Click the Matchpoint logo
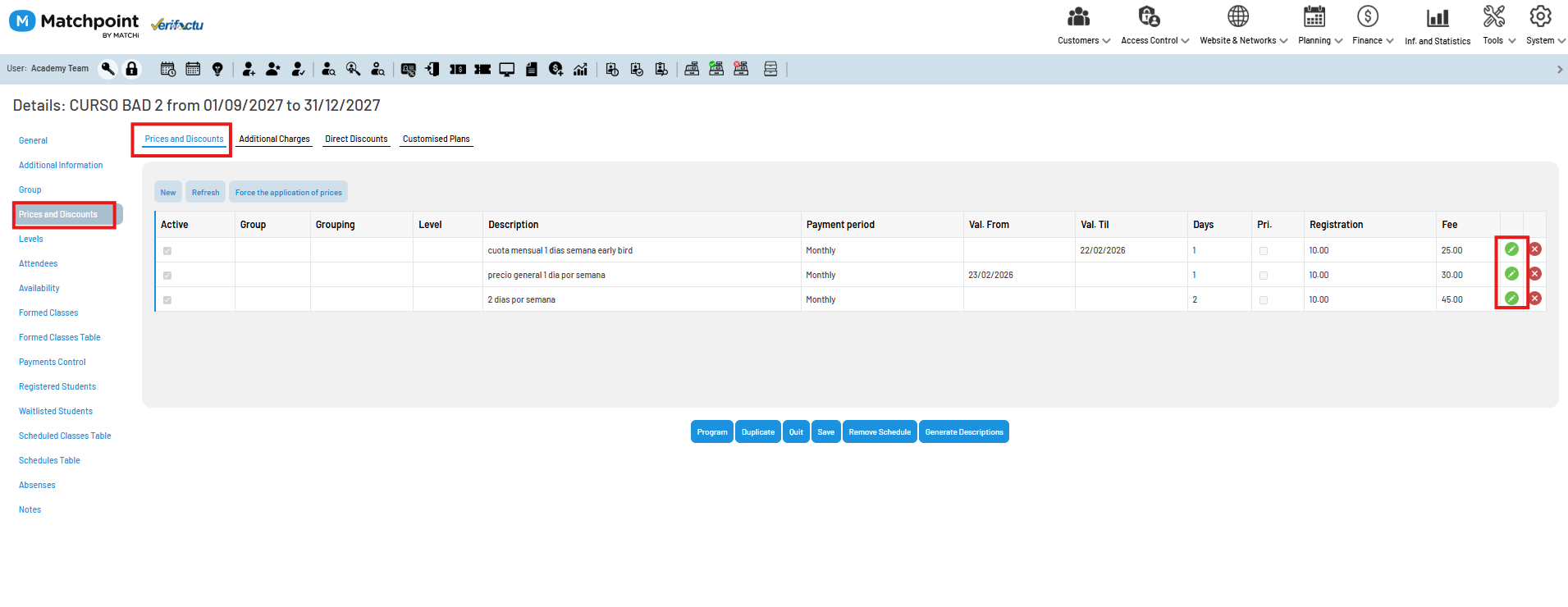1568x607 pixels. point(75,22)
